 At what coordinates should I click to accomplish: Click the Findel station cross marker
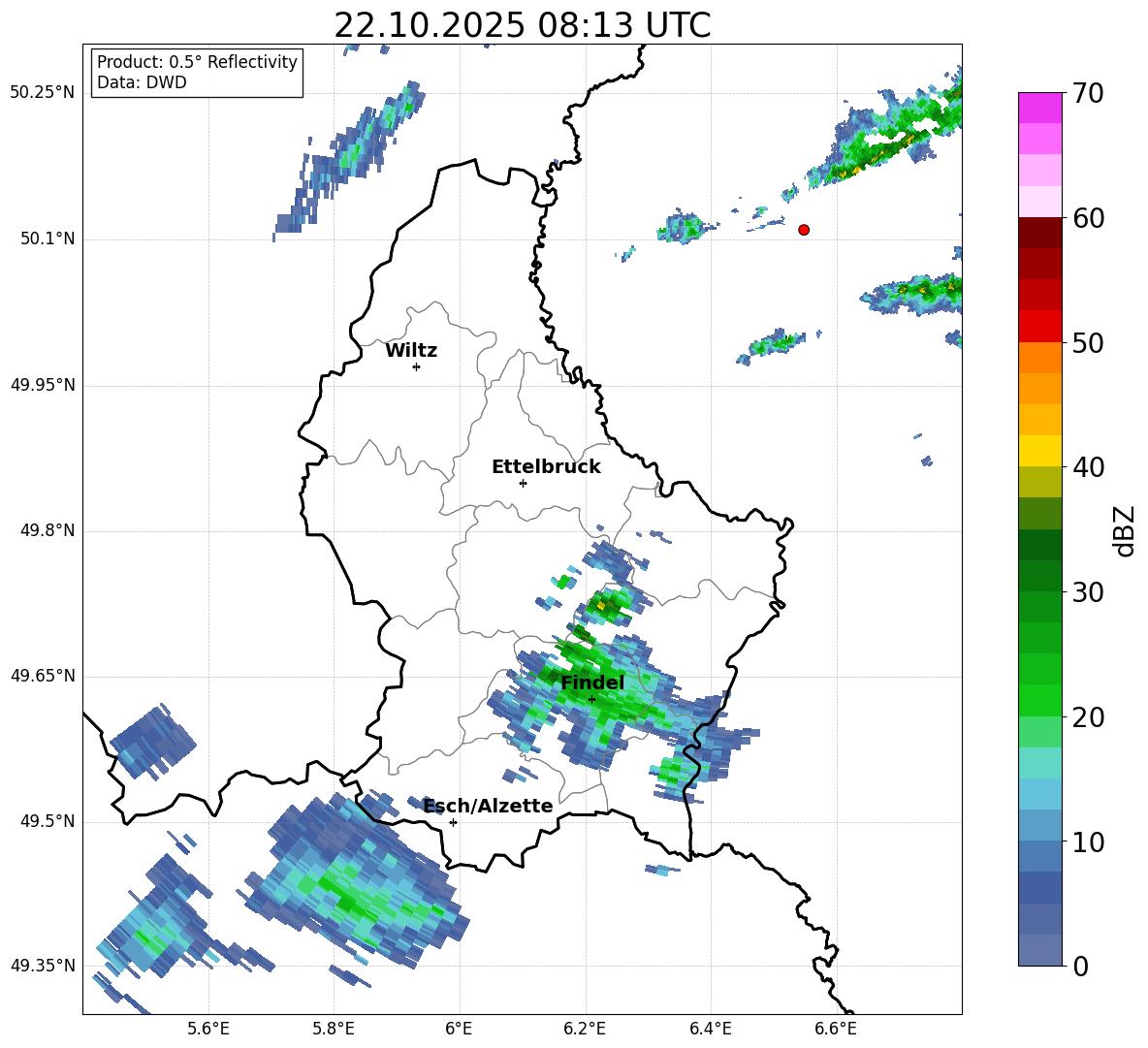591,699
